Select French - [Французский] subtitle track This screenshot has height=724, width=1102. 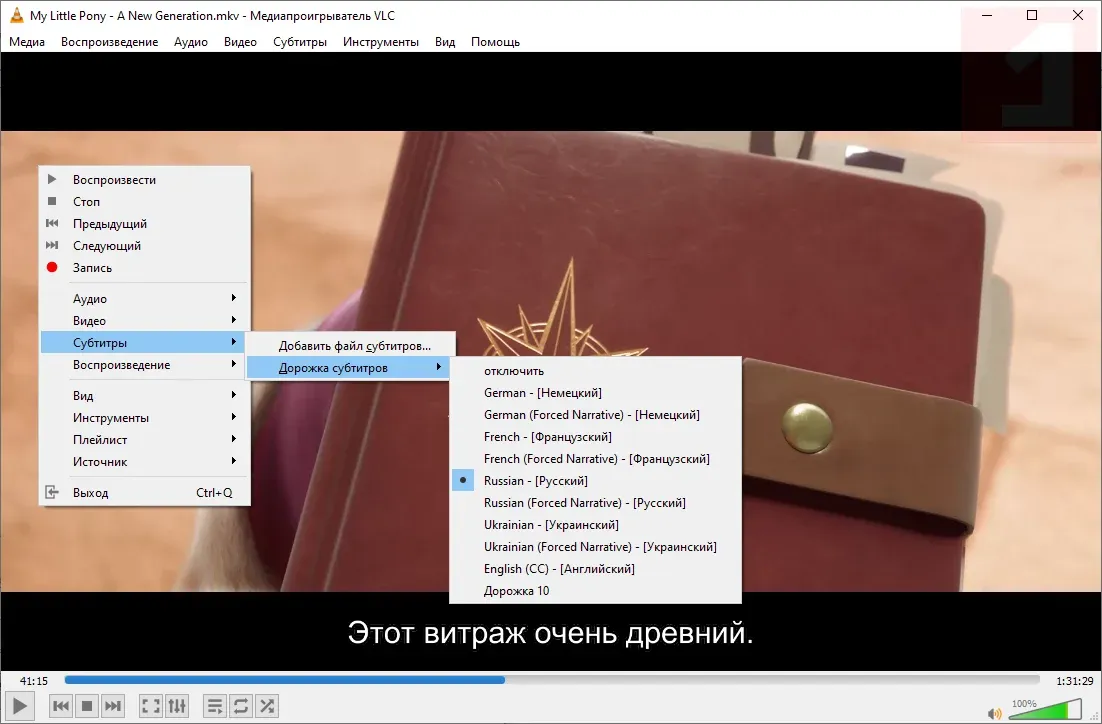pos(595,437)
